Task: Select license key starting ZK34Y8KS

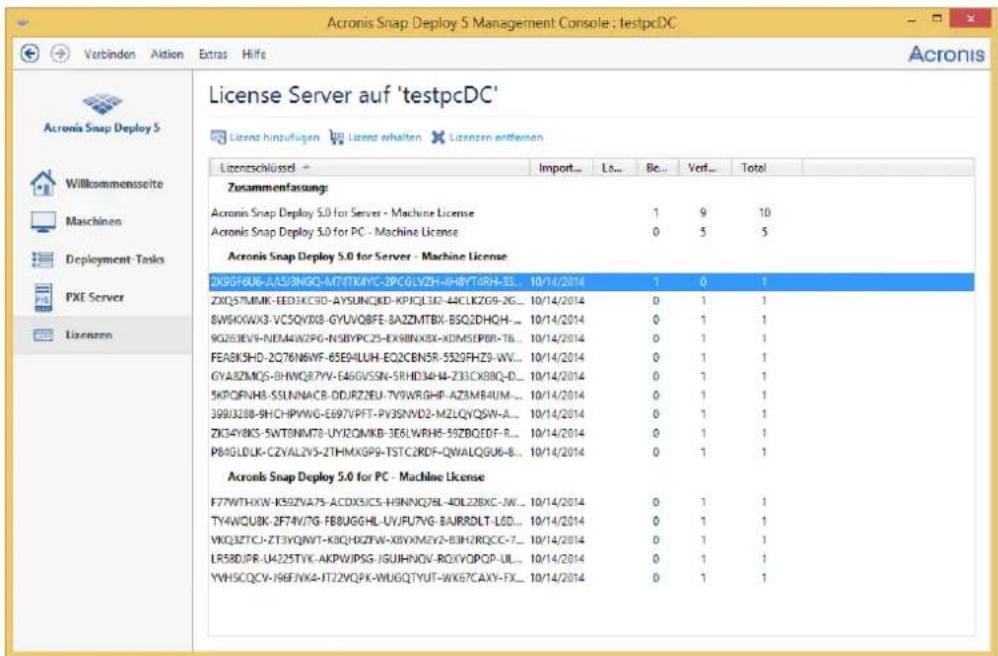Action: point(591,433)
